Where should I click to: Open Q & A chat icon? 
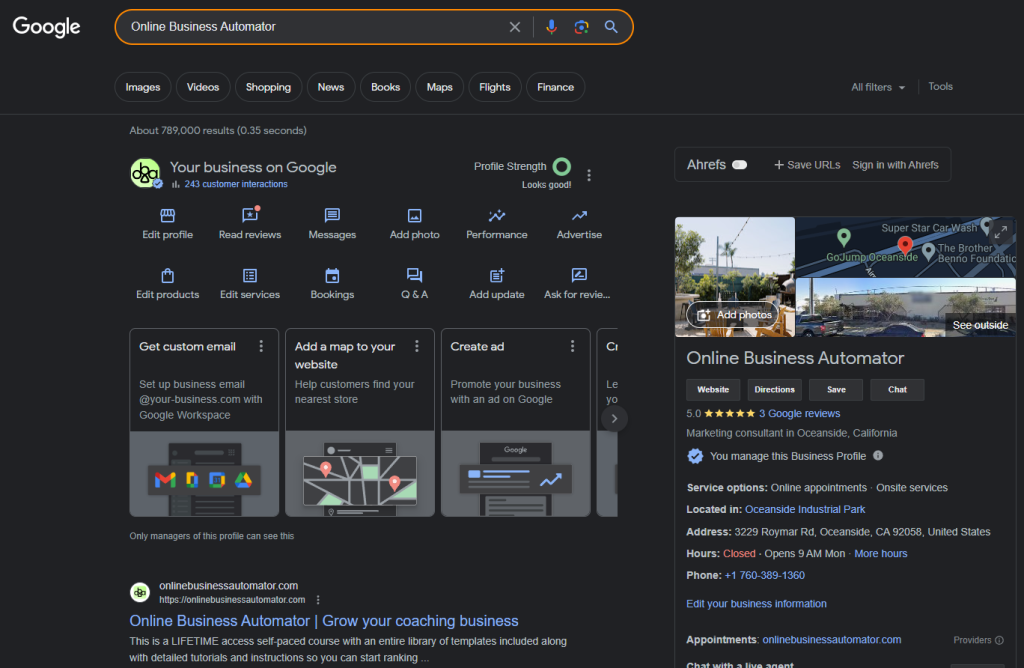point(414,276)
